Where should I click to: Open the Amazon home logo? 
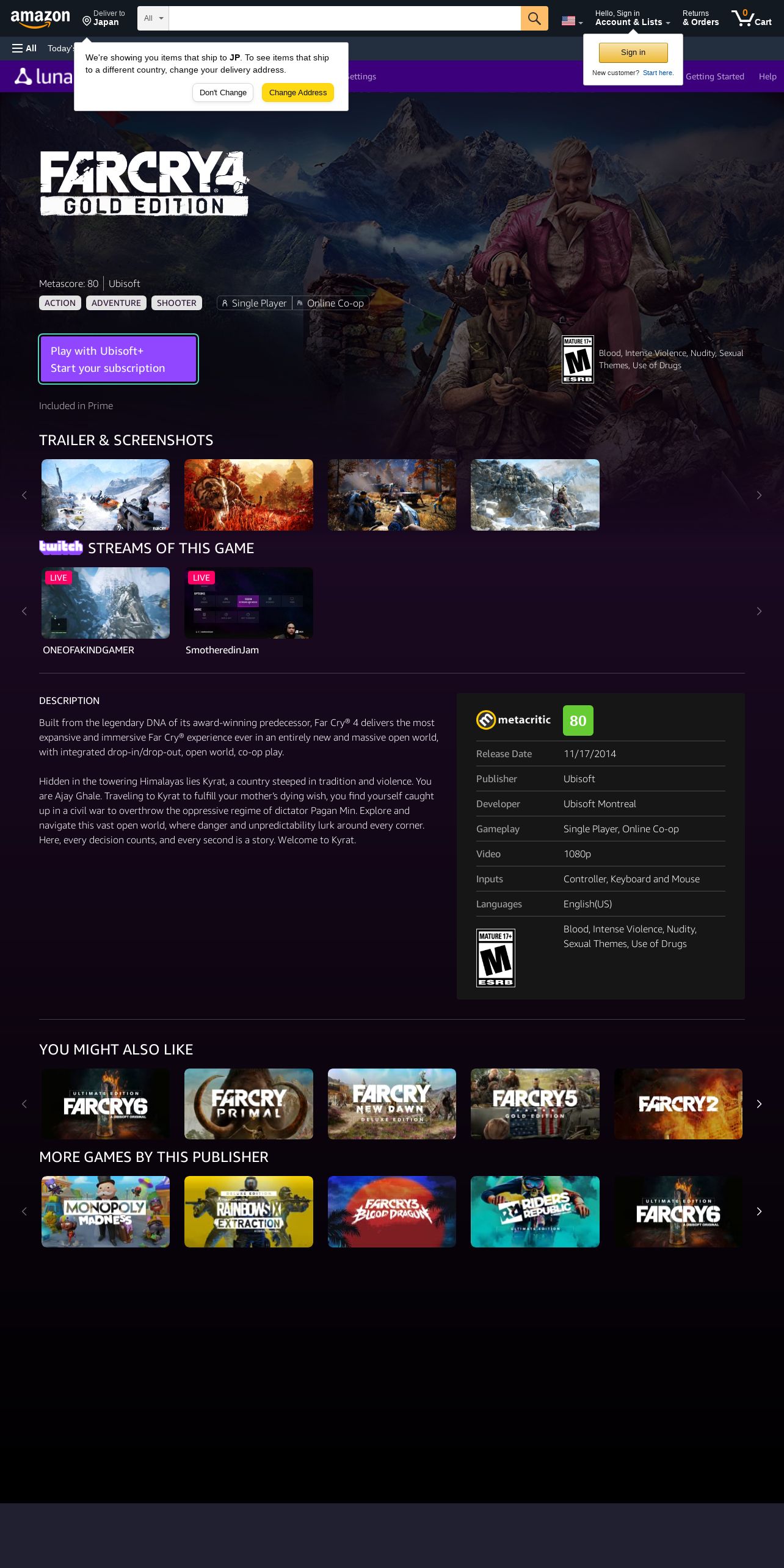pyautogui.click(x=40, y=18)
